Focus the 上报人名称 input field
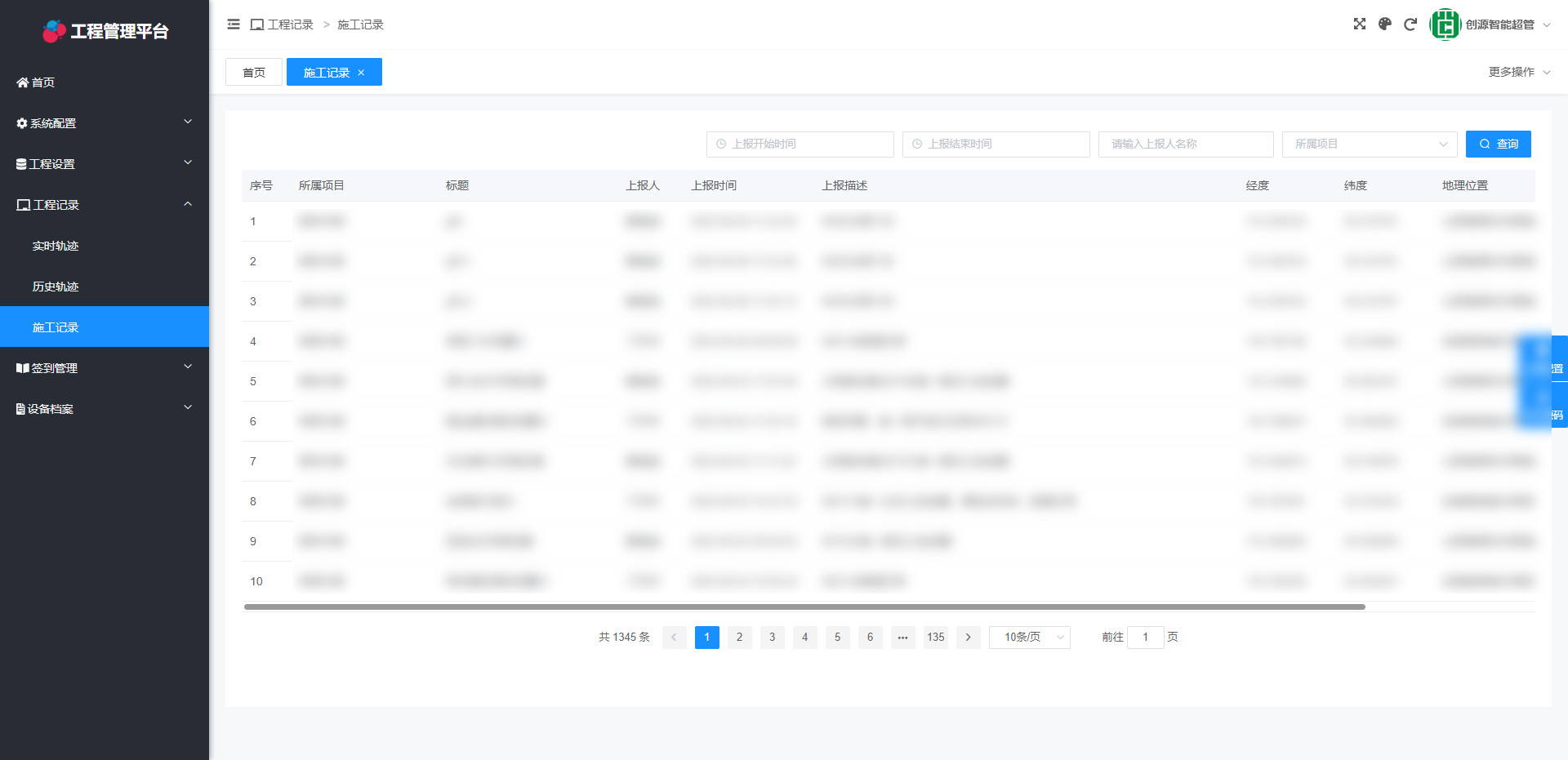This screenshot has width=1568, height=760. point(1185,144)
